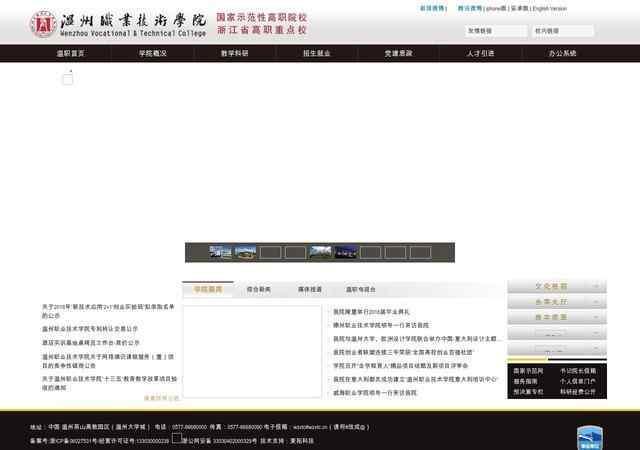
Task: Open 国家示范网 in black quick-links box
Action: [x=528, y=371]
